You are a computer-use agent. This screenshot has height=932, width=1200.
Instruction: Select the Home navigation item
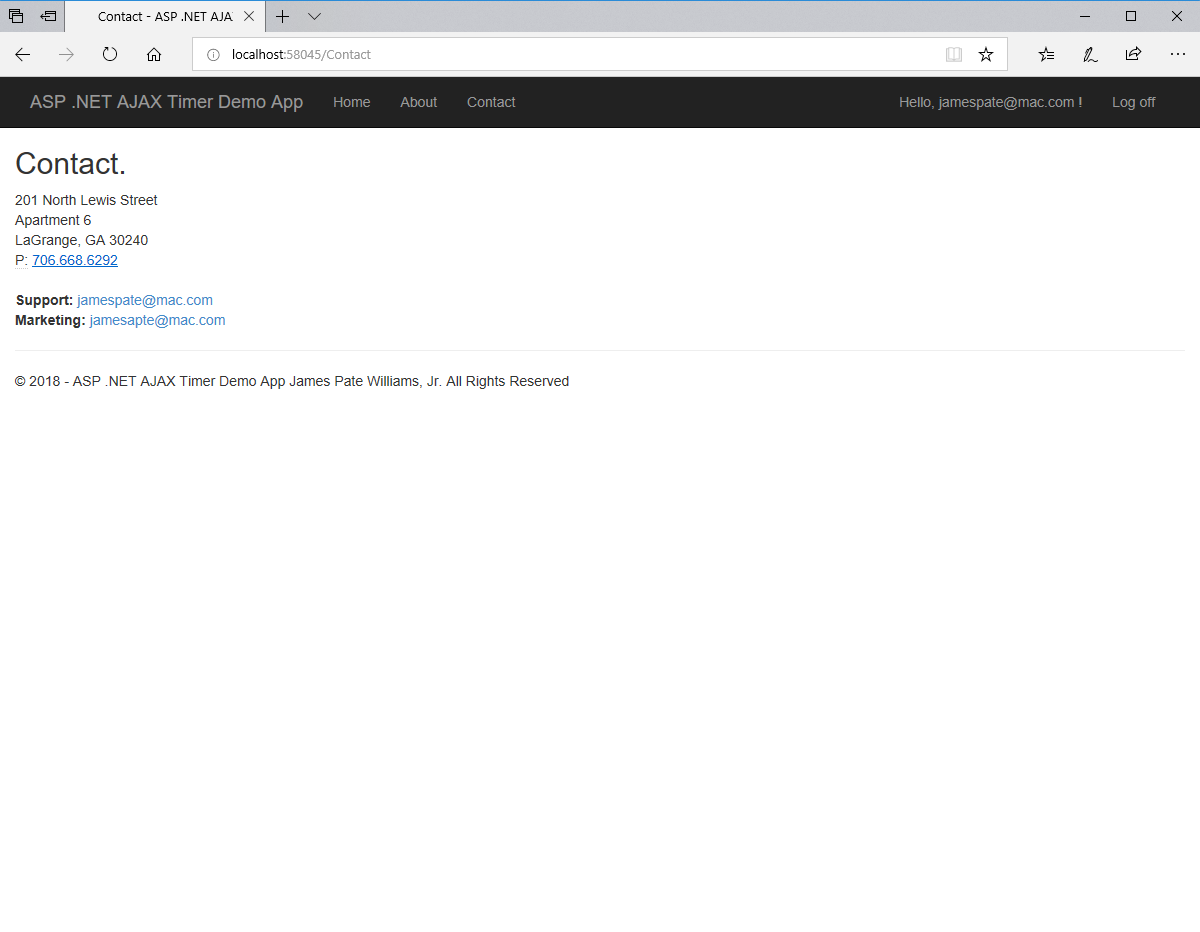(x=351, y=102)
